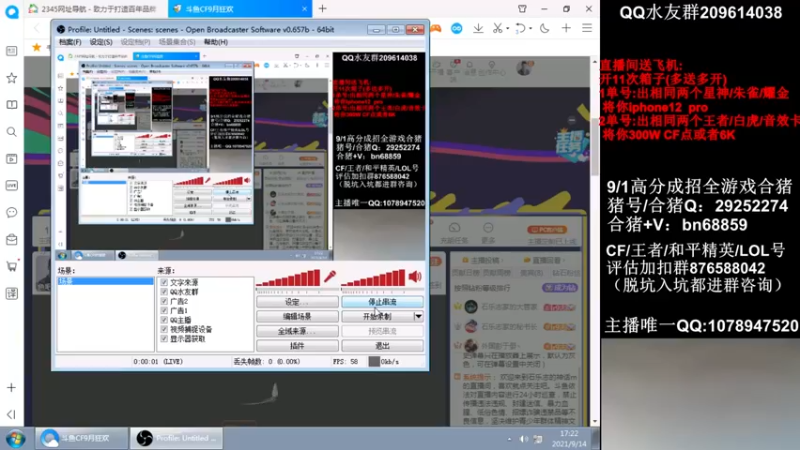Open 斗鱼CF9月狂欢 taskbar item
The height and width of the screenshot is (450, 800).
82,438
